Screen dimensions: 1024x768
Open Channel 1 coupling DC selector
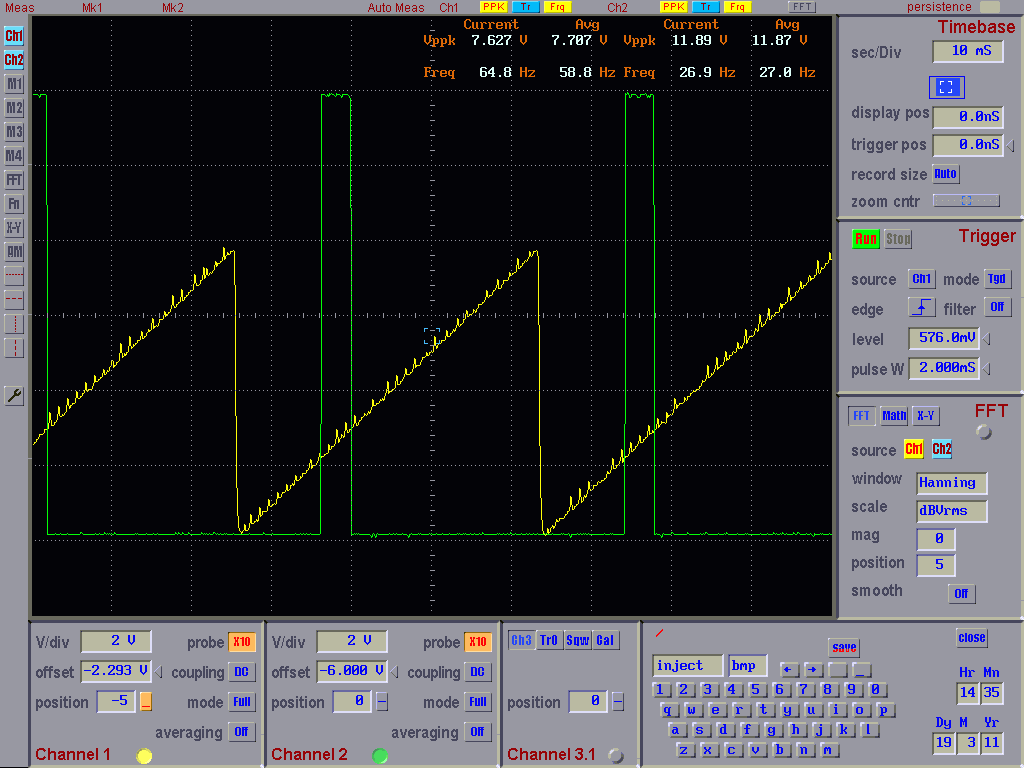[242, 672]
